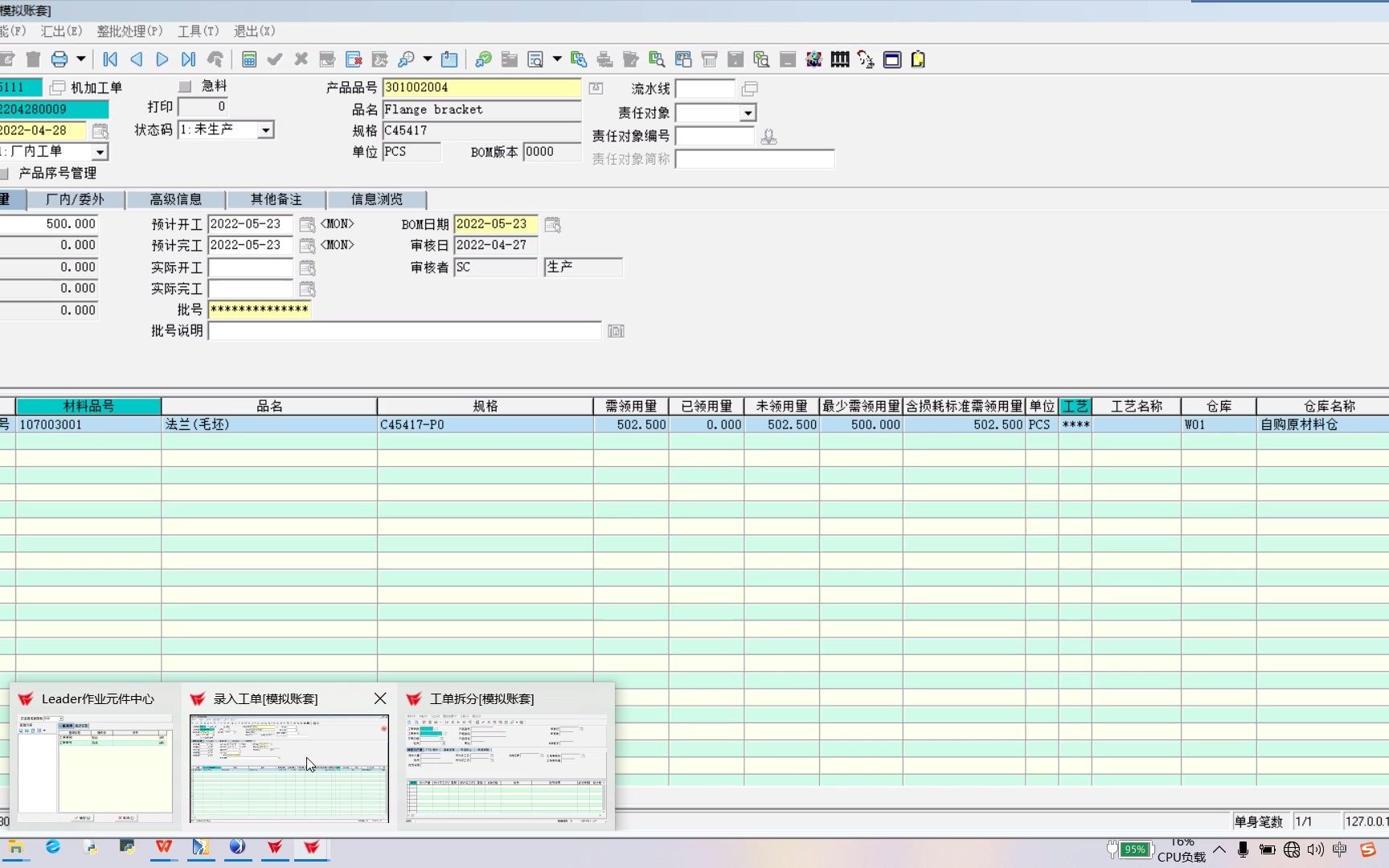Click the green refresh search icon
Screen dimensions: 1389x868
pyautogui.click(x=483, y=59)
